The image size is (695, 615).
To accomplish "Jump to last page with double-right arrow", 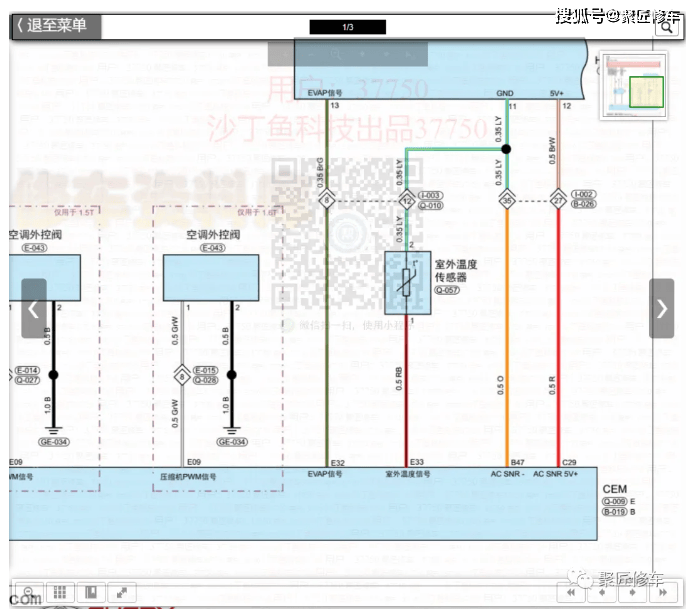I will point(661,593).
